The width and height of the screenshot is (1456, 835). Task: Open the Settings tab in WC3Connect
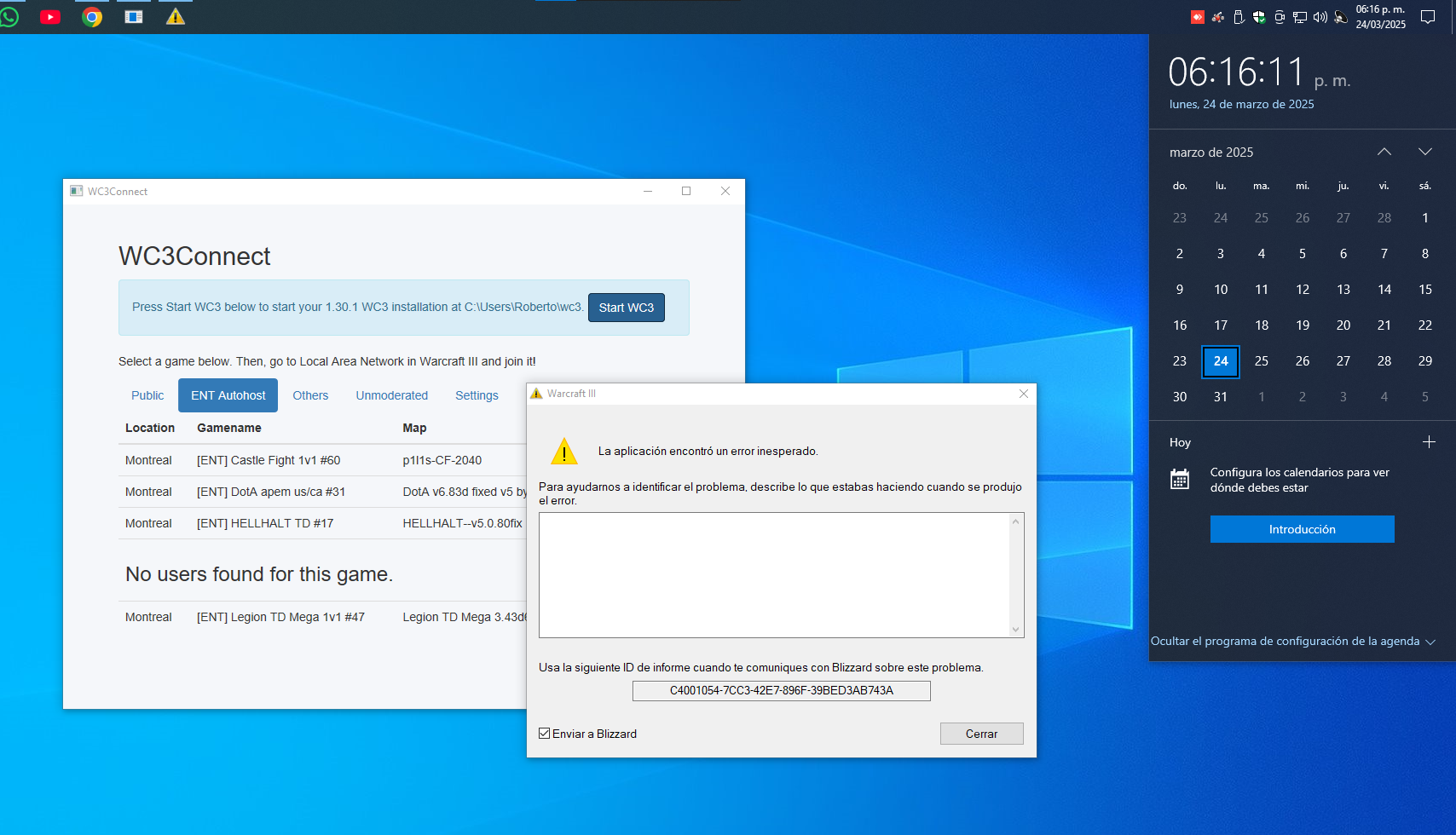click(477, 395)
